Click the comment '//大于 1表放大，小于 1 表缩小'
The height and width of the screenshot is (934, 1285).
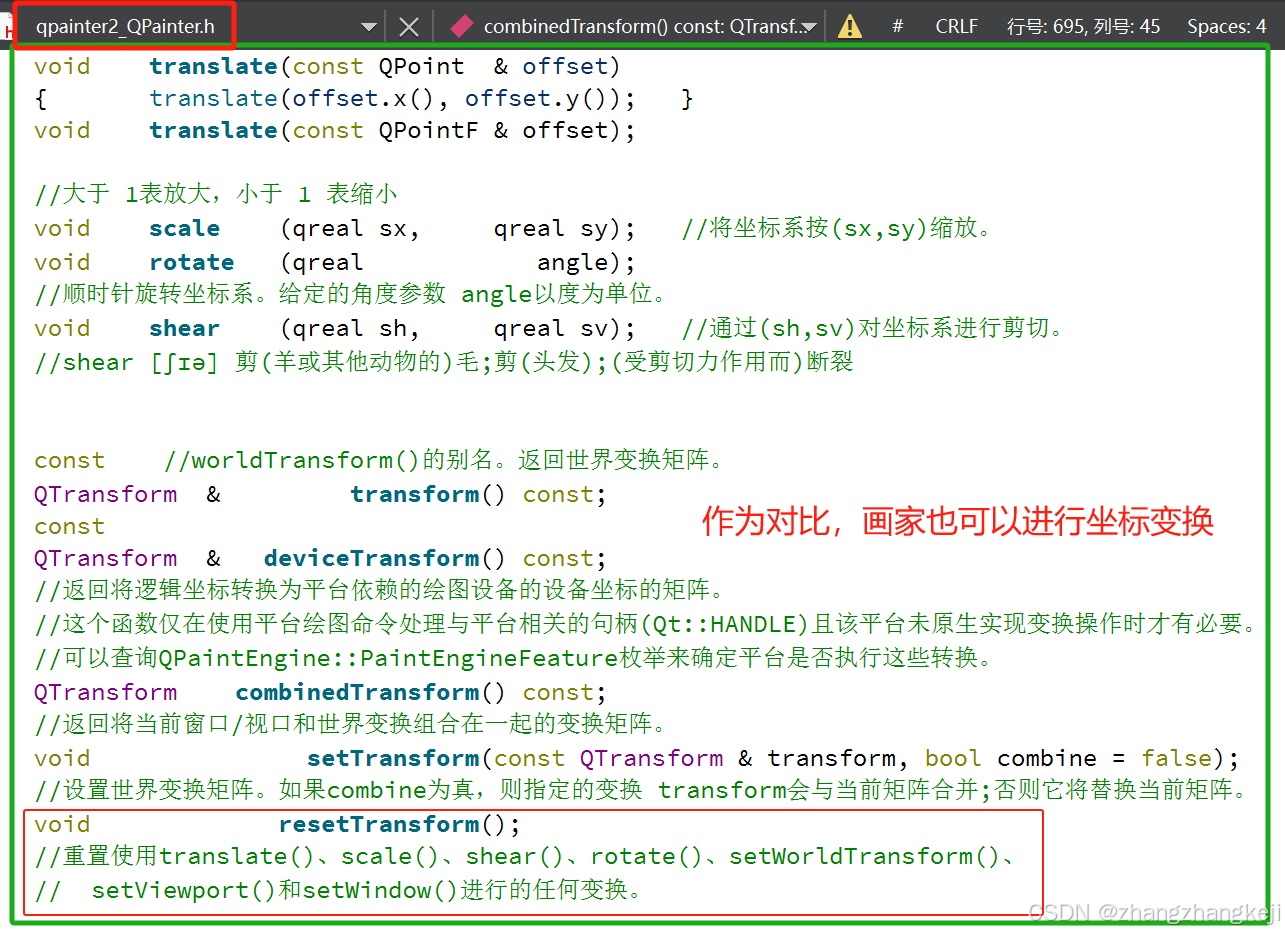pos(216,194)
